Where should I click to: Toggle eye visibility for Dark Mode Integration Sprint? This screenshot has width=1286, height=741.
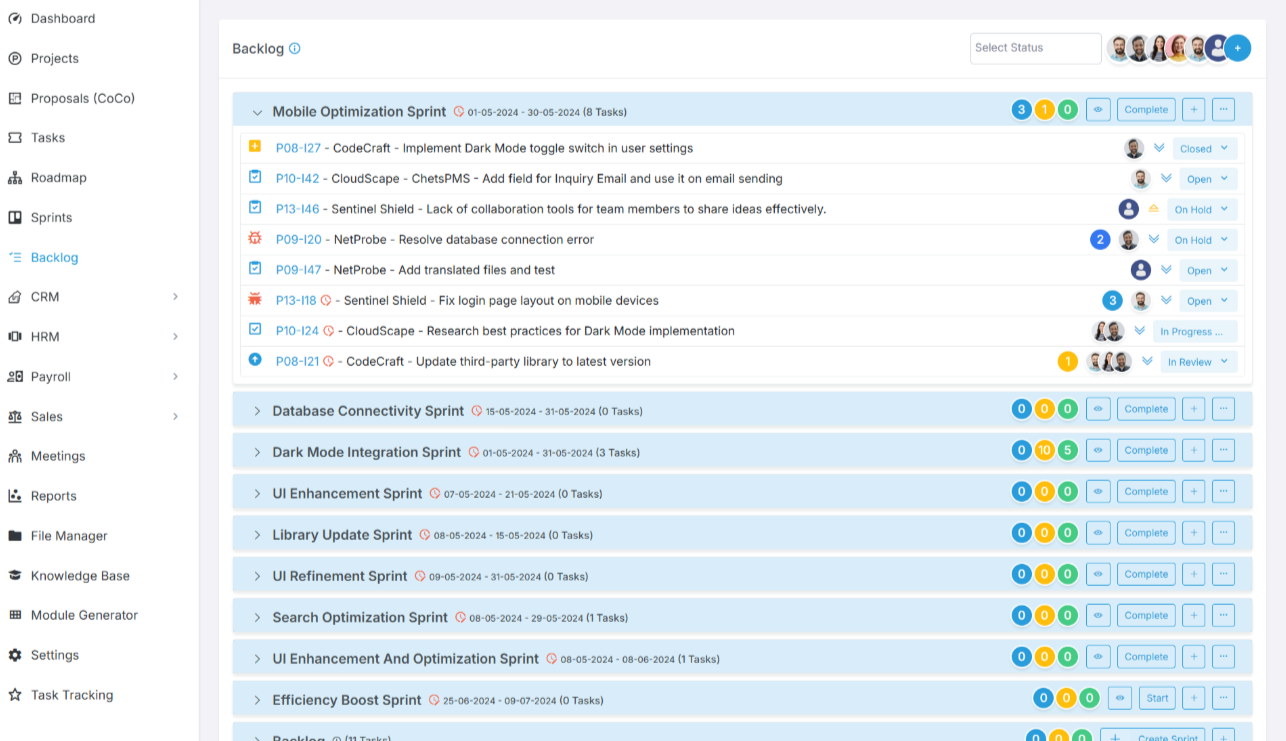tap(1098, 450)
